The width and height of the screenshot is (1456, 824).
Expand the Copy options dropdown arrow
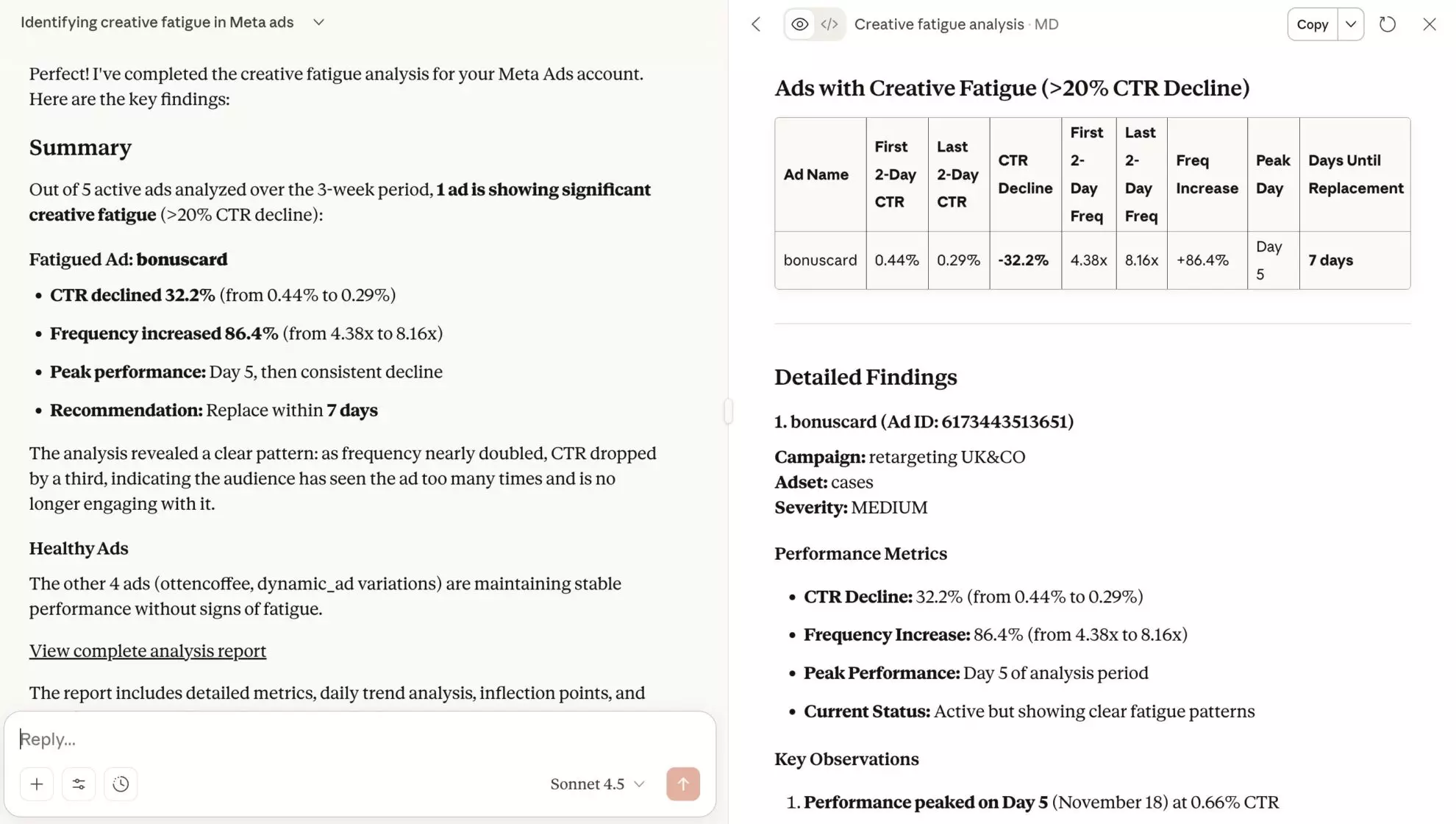1351,24
